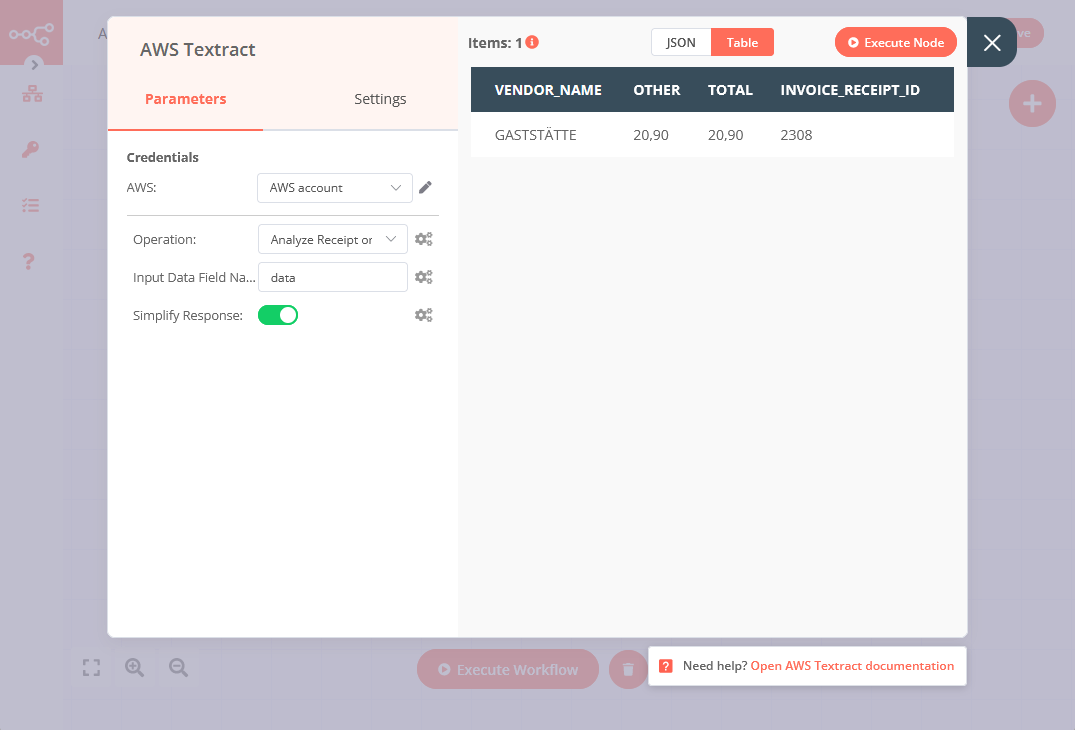Open gear options beside Simplify Response
1075x730 pixels.
tap(423, 314)
